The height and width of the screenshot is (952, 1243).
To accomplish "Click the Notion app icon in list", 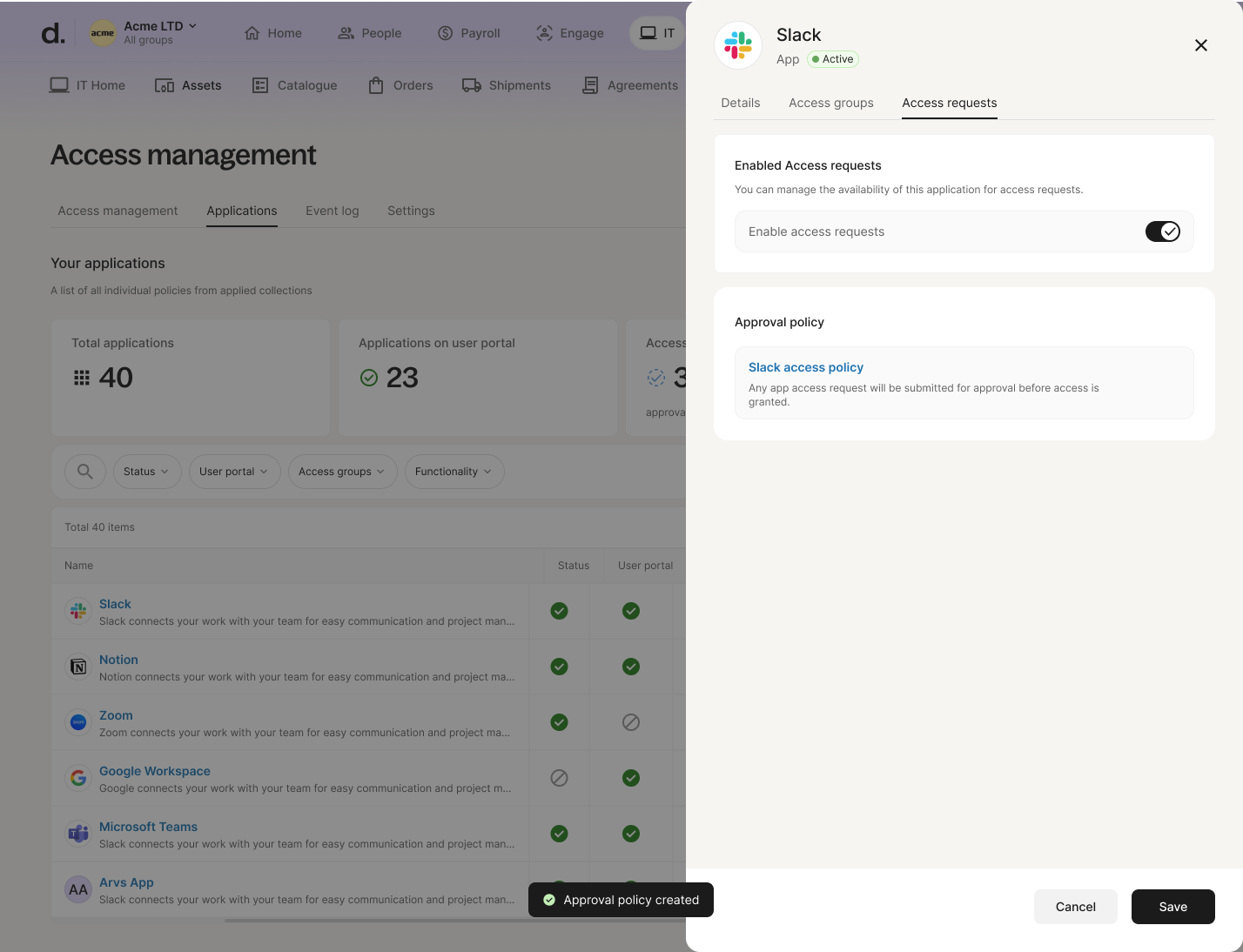I will (78, 667).
